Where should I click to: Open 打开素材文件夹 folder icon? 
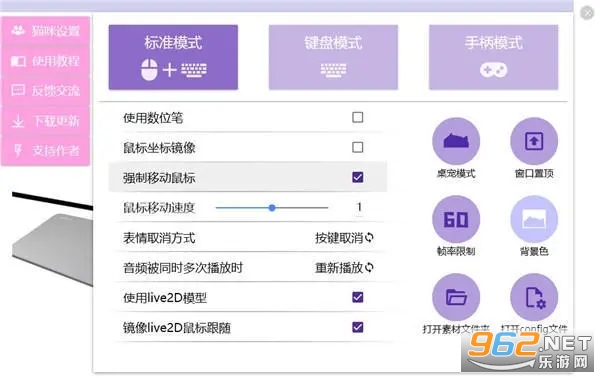[456, 297]
